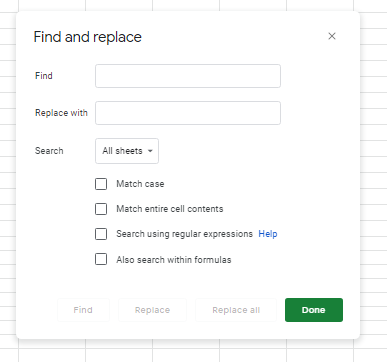387x362 pixels.
Task: Toggle Also search within formulas
Action: pyautogui.click(x=101, y=259)
